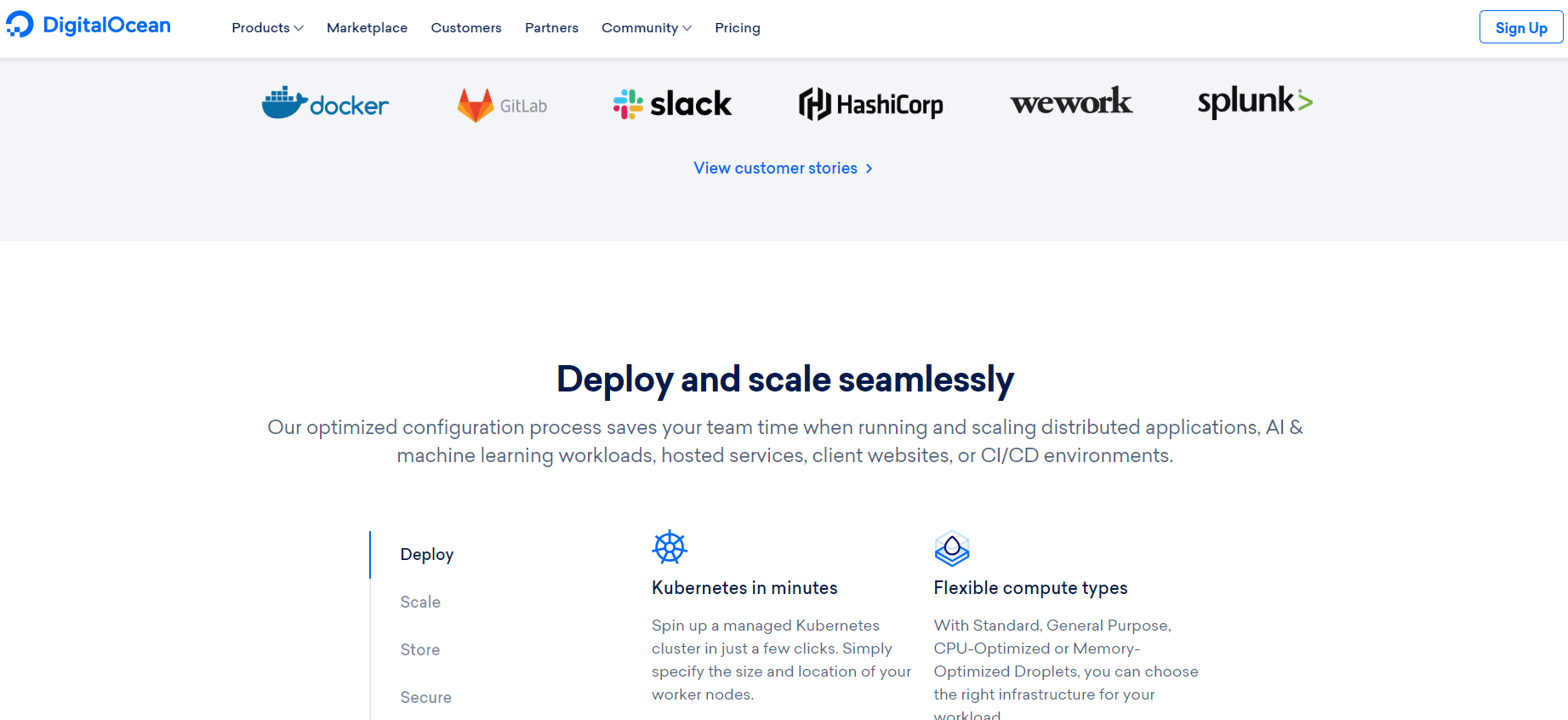Viewport: 1568px width, 720px height.
Task: Open the Products dropdown menu
Action: [x=267, y=28]
